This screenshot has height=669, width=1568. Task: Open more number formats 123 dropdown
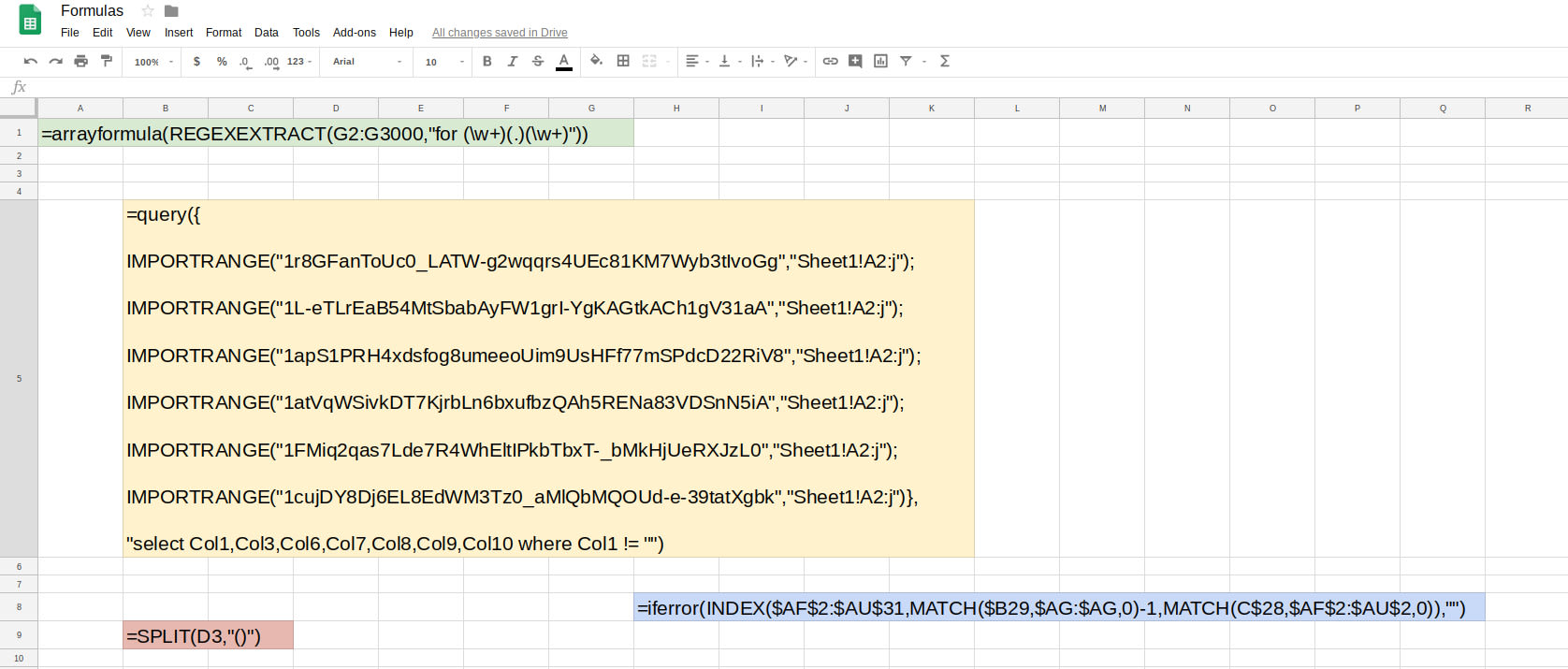299,62
